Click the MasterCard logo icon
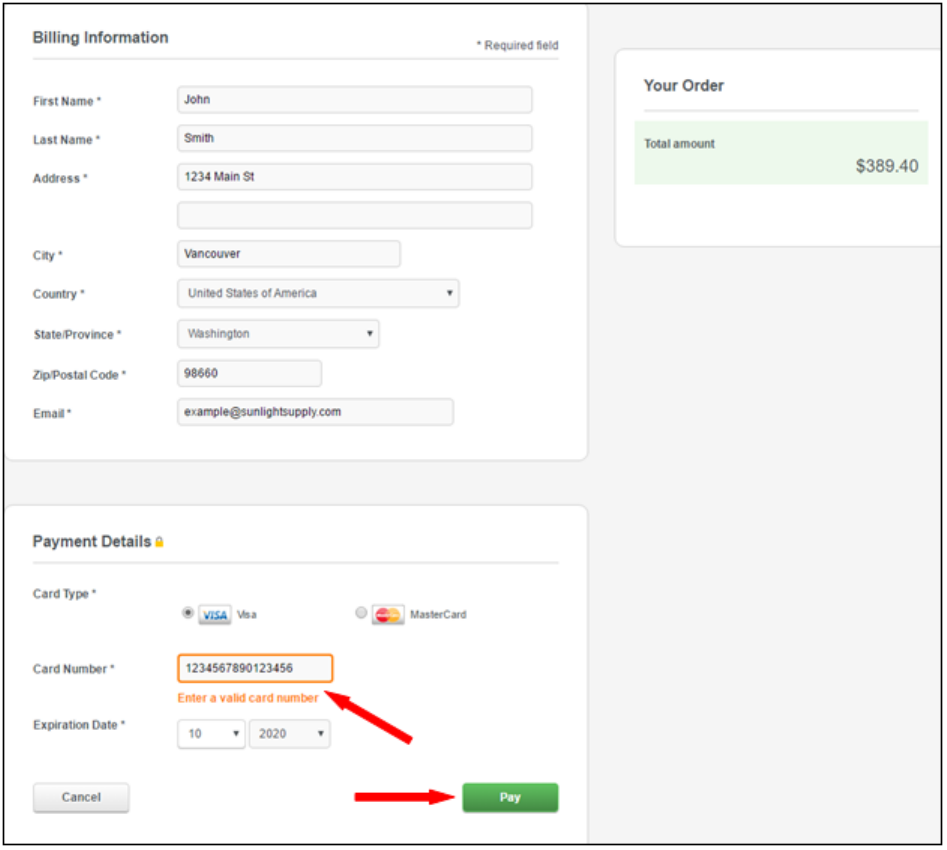 pos(388,615)
